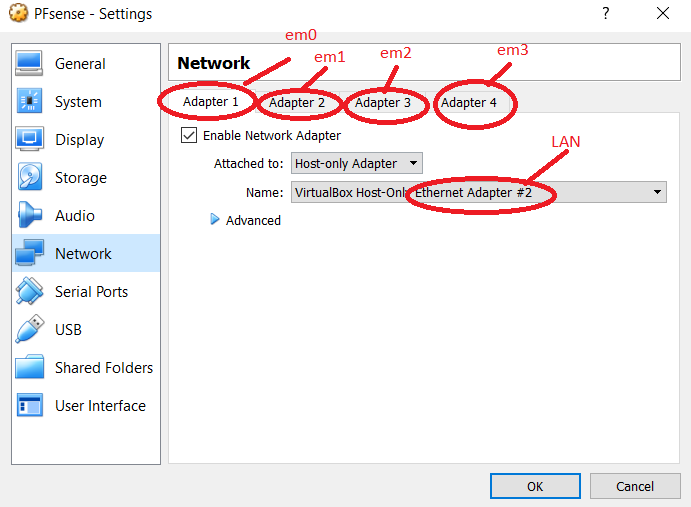Click the Display screen icon in the sidebar
691x507 pixels.
click(x=30, y=139)
